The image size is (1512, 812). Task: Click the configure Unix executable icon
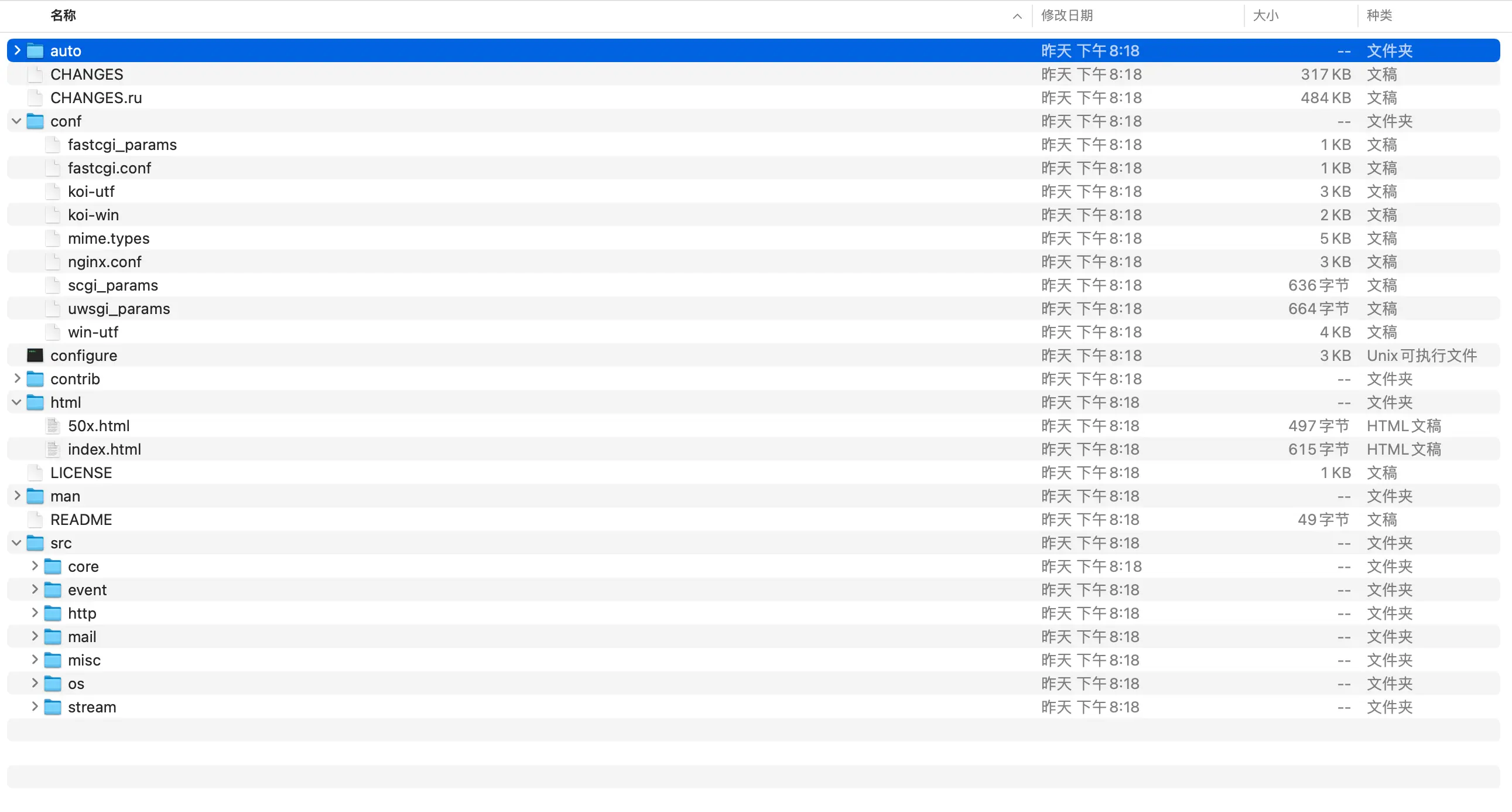pyautogui.click(x=35, y=355)
